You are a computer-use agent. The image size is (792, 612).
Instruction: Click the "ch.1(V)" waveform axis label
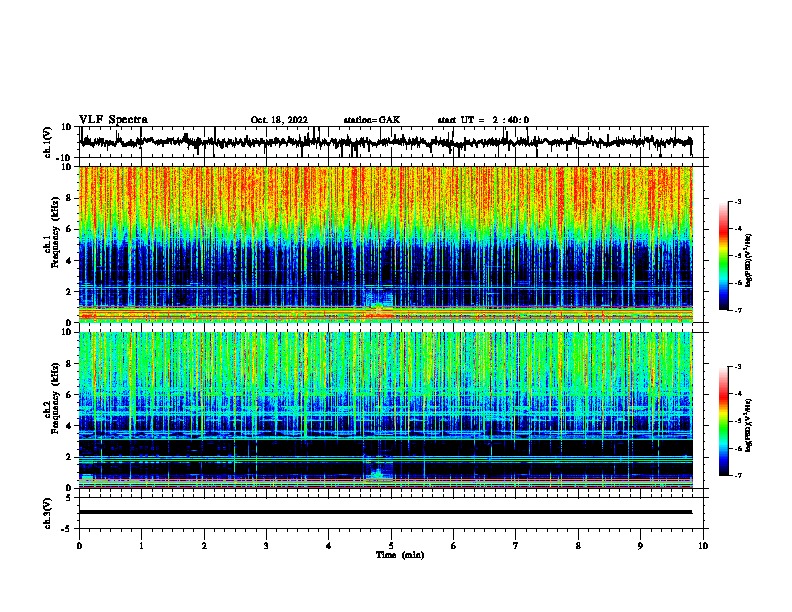tap(47, 142)
